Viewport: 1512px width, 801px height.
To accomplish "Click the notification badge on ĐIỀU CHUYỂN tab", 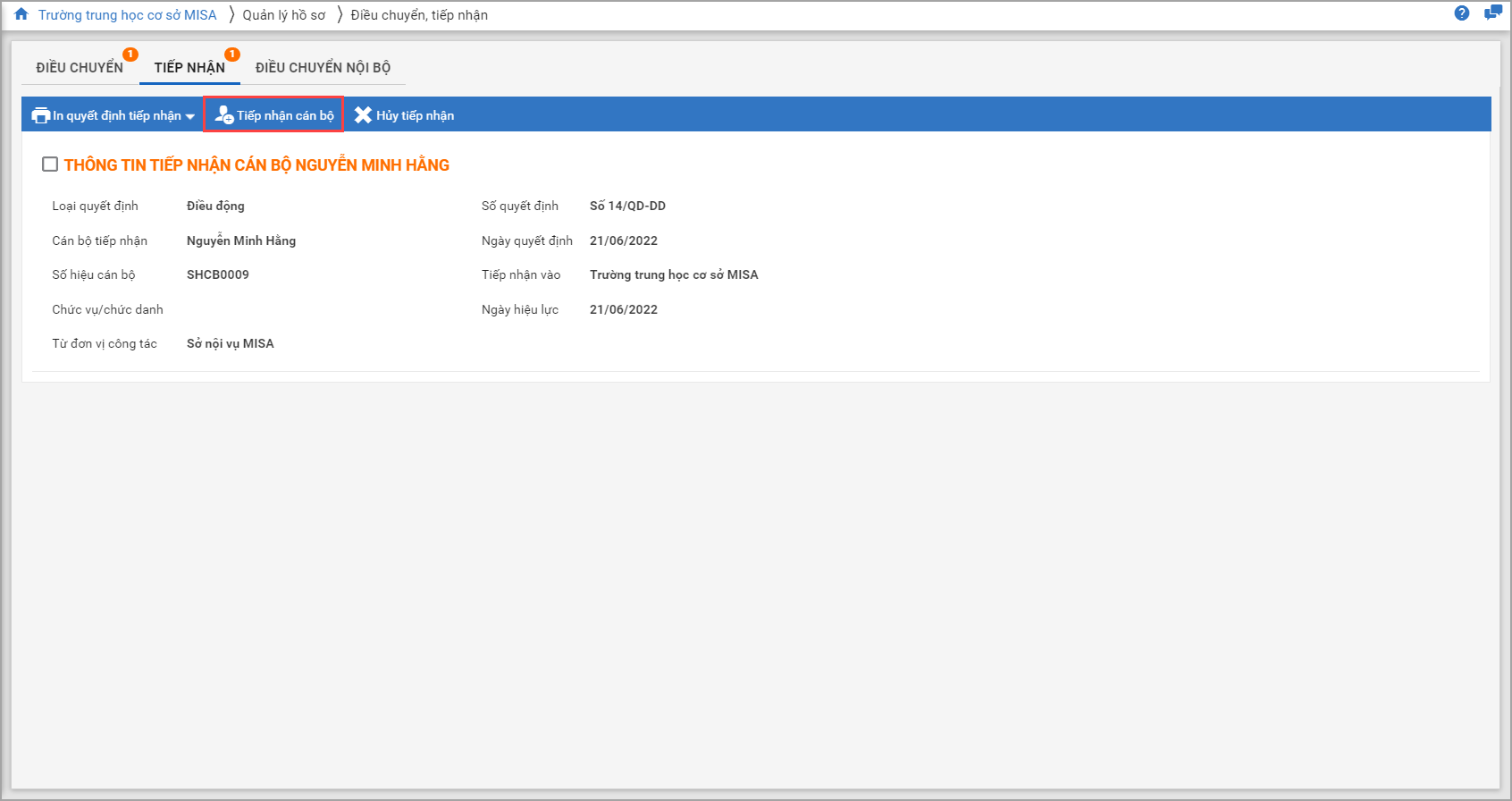I will (130, 55).
